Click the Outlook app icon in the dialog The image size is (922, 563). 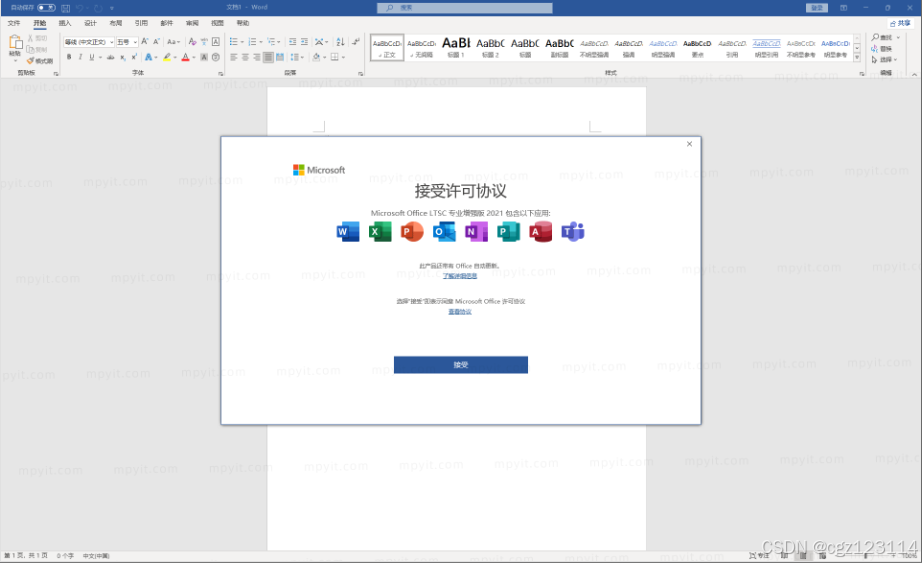click(444, 232)
